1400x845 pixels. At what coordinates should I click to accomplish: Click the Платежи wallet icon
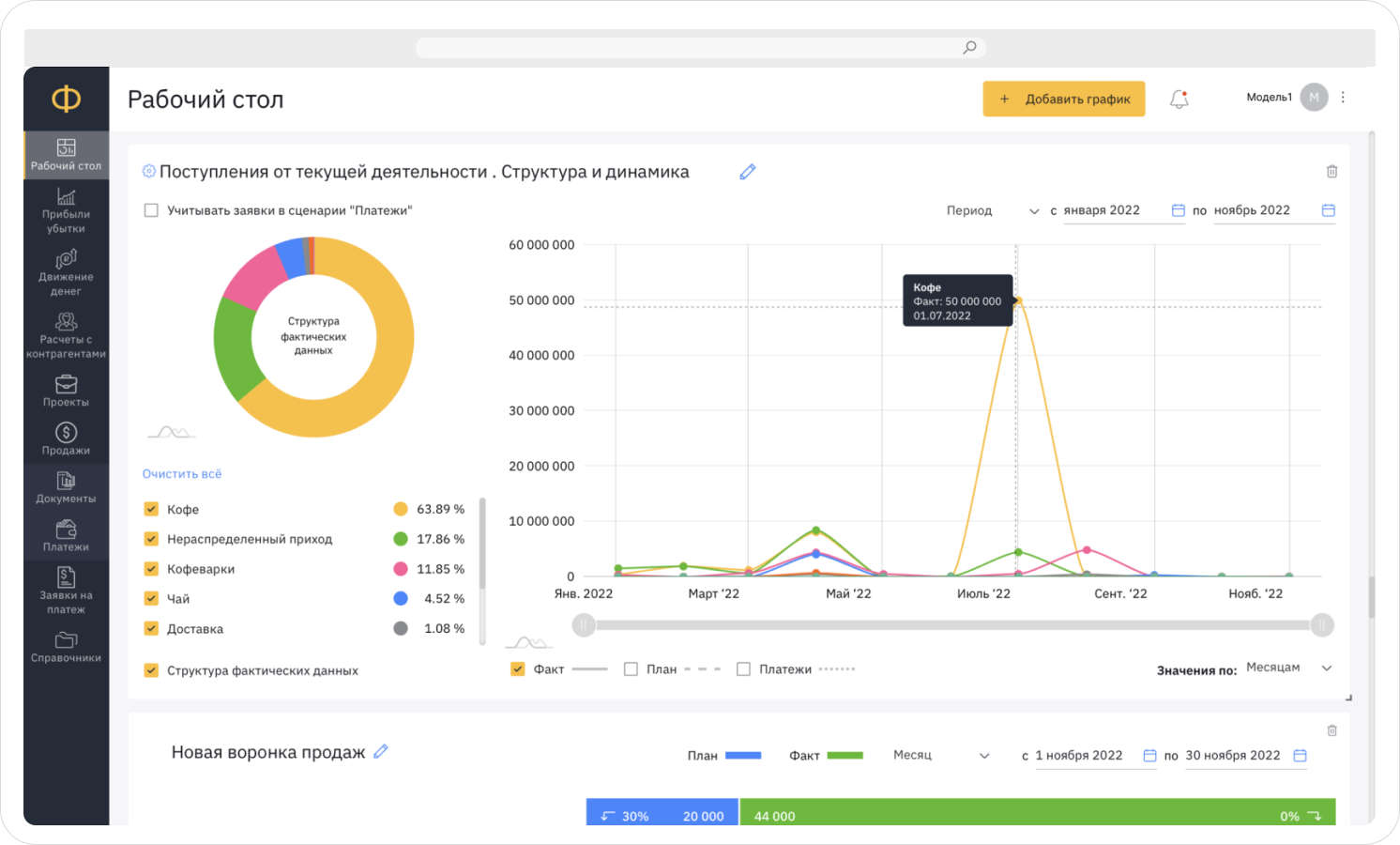(66, 529)
